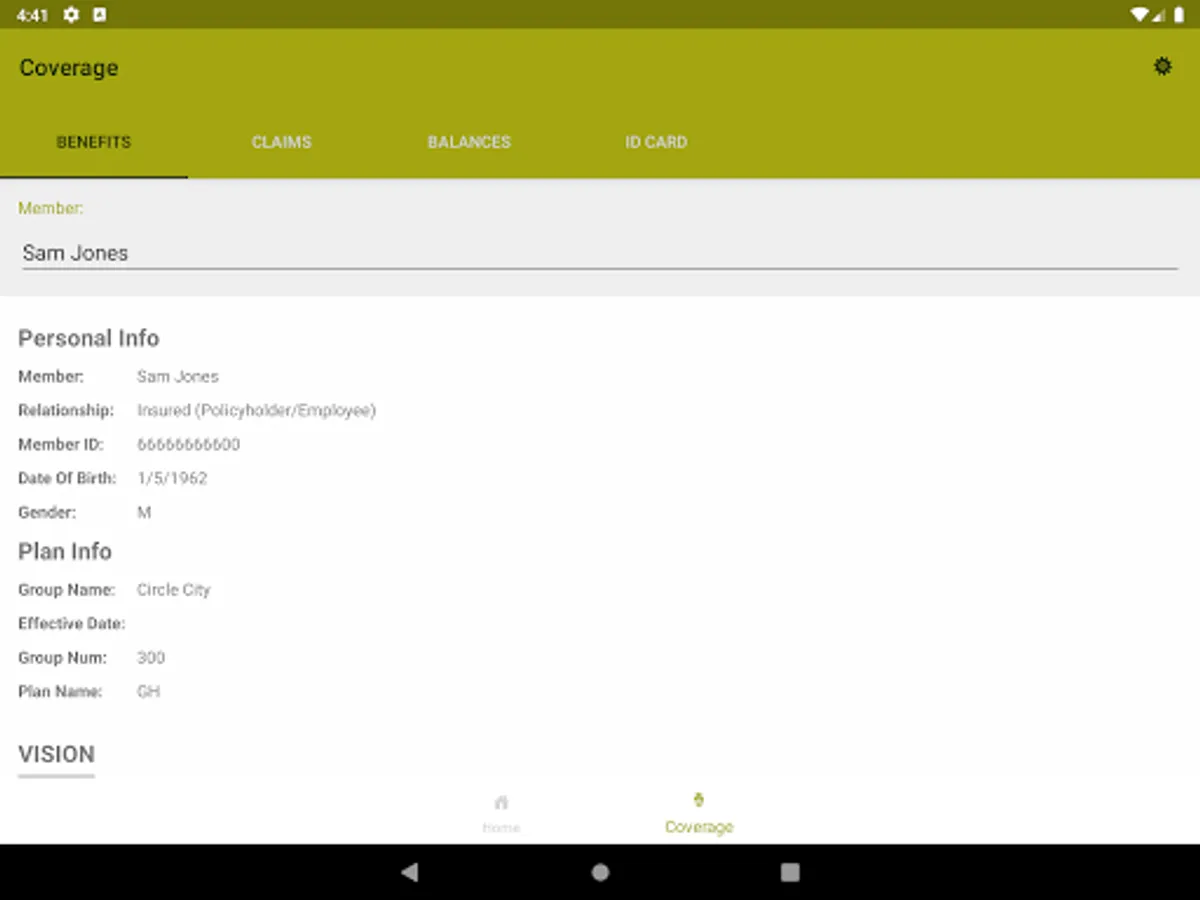This screenshot has width=1200, height=900.
Task: Click the Personal Info heading
Action: pyautogui.click(x=89, y=338)
